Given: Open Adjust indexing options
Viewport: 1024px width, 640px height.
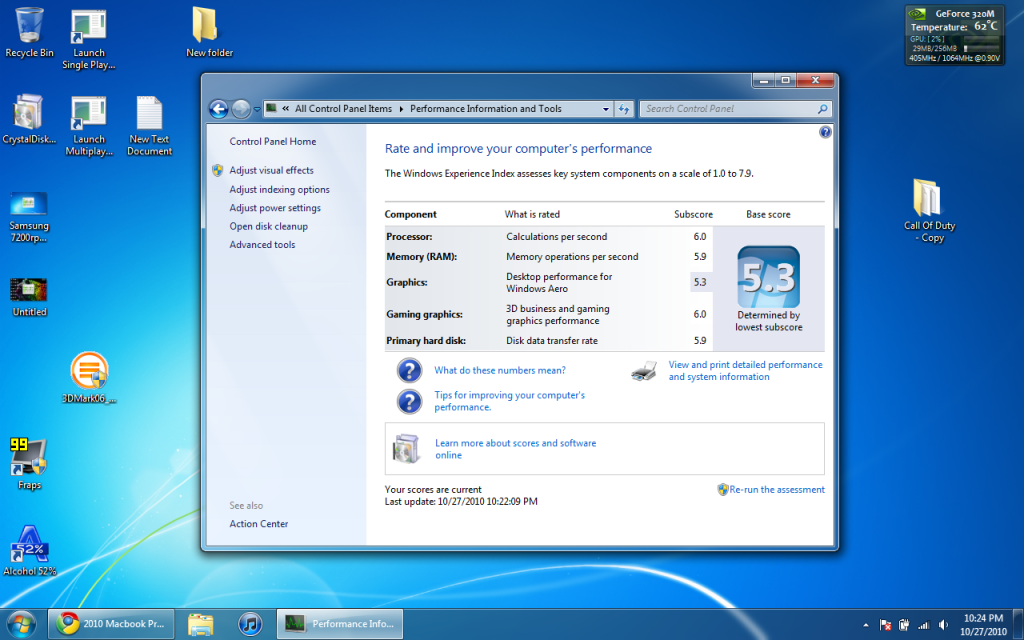Looking at the screenshot, I should (x=280, y=189).
